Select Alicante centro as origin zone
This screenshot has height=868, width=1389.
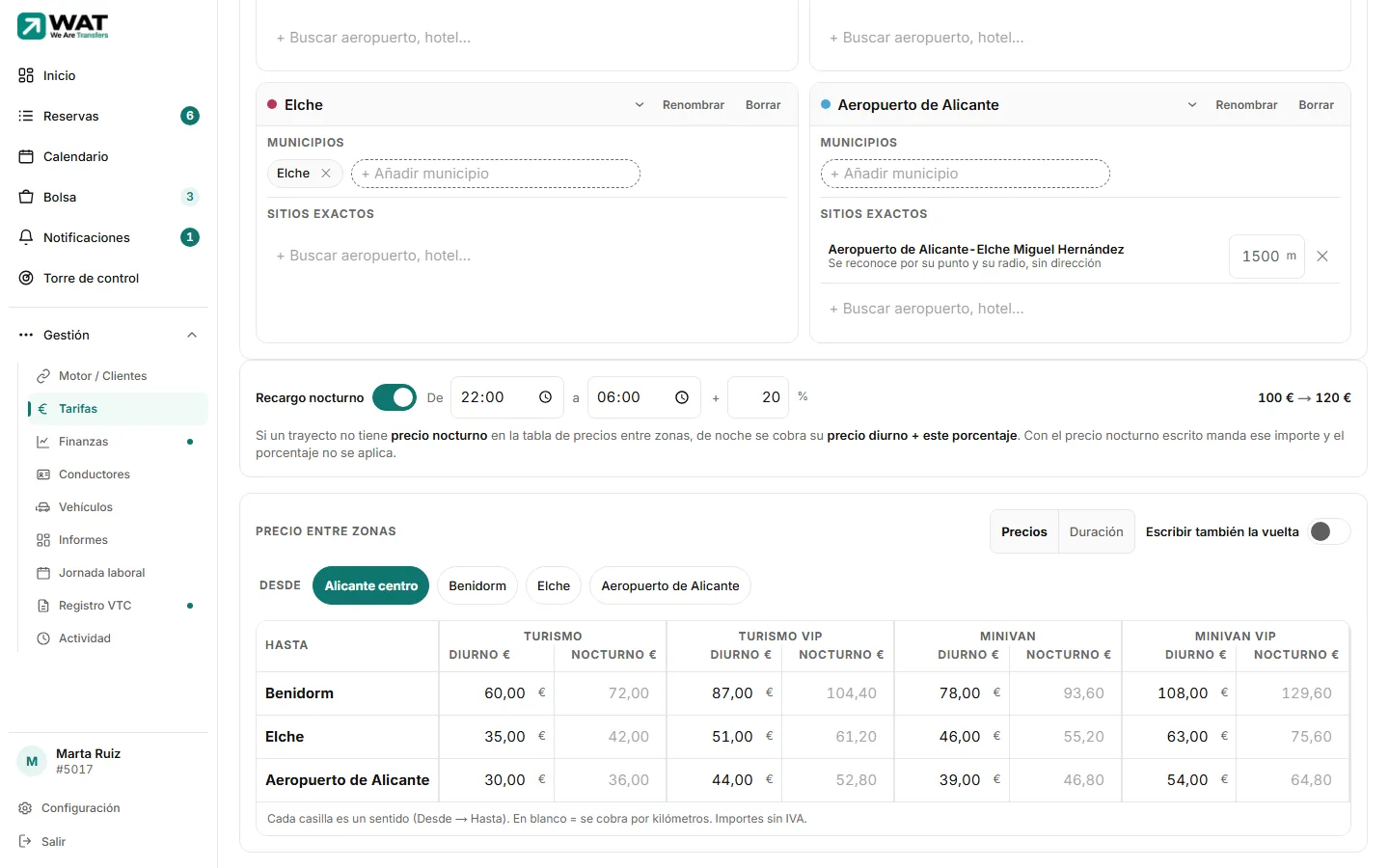point(371,585)
